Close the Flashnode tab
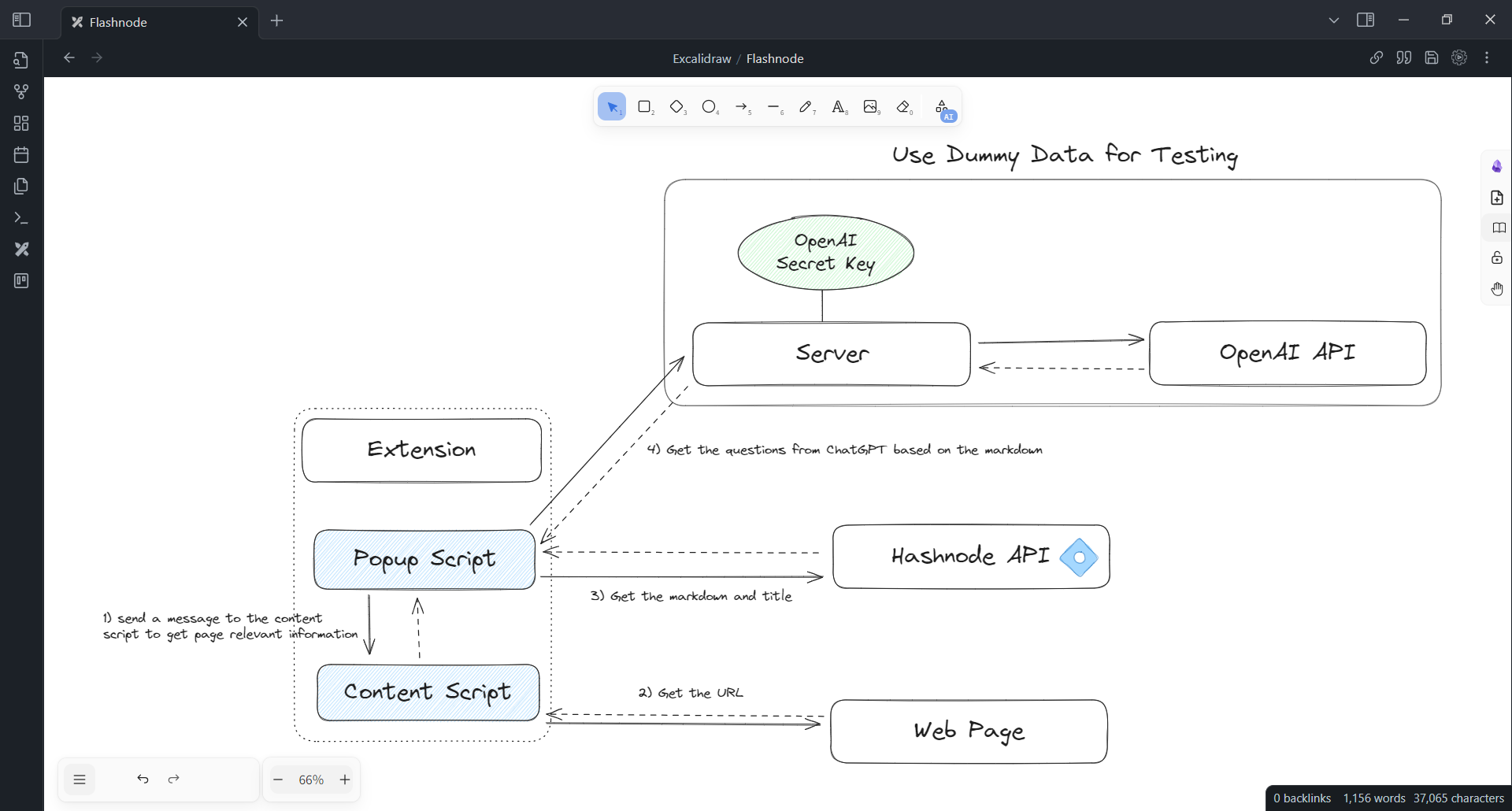Image resolution: width=1512 pixels, height=811 pixels. (x=243, y=22)
